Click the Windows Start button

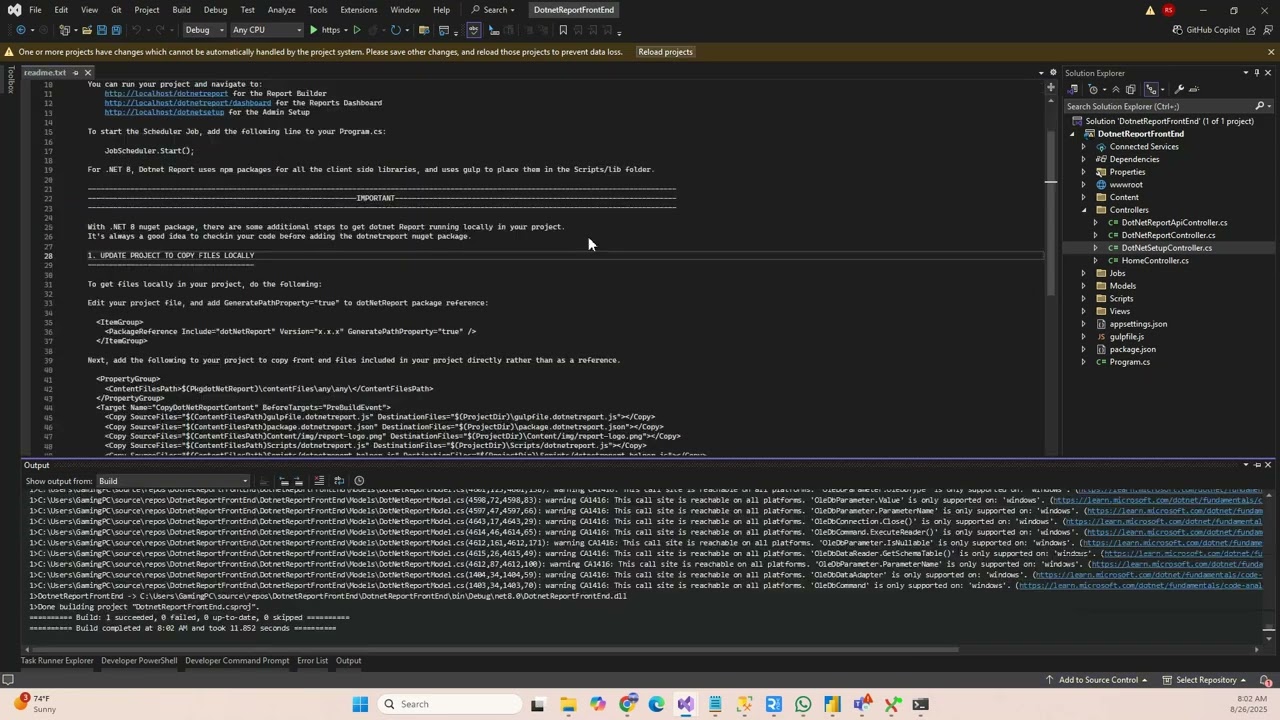click(360, 704)
